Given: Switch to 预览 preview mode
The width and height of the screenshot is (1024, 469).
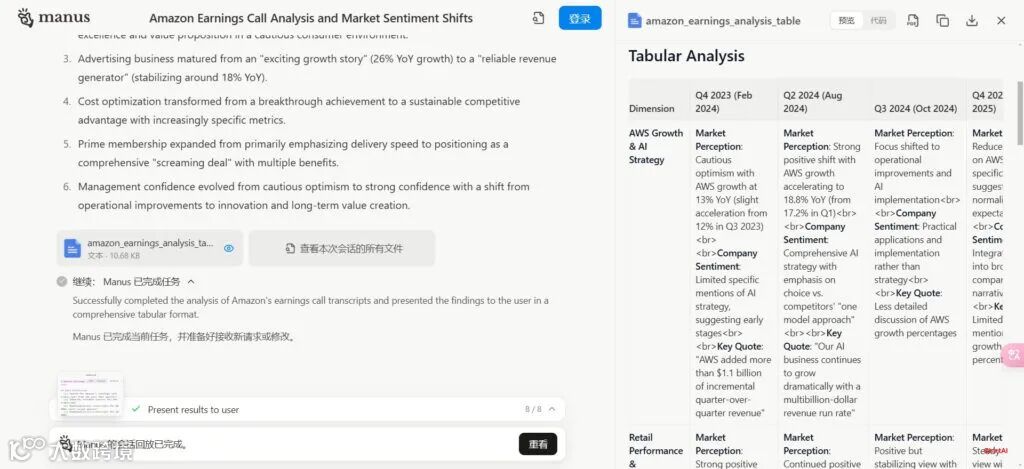Looking at the screenshot, I should tap(847, 20).
